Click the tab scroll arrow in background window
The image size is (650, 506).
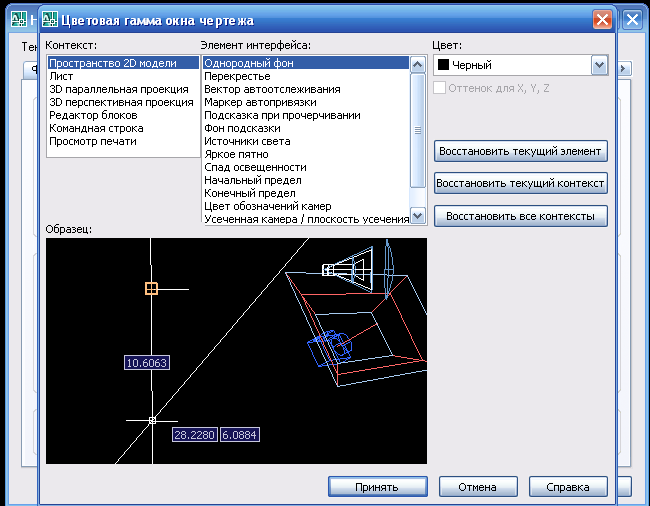pyautogui.click(x=623, y=68)
